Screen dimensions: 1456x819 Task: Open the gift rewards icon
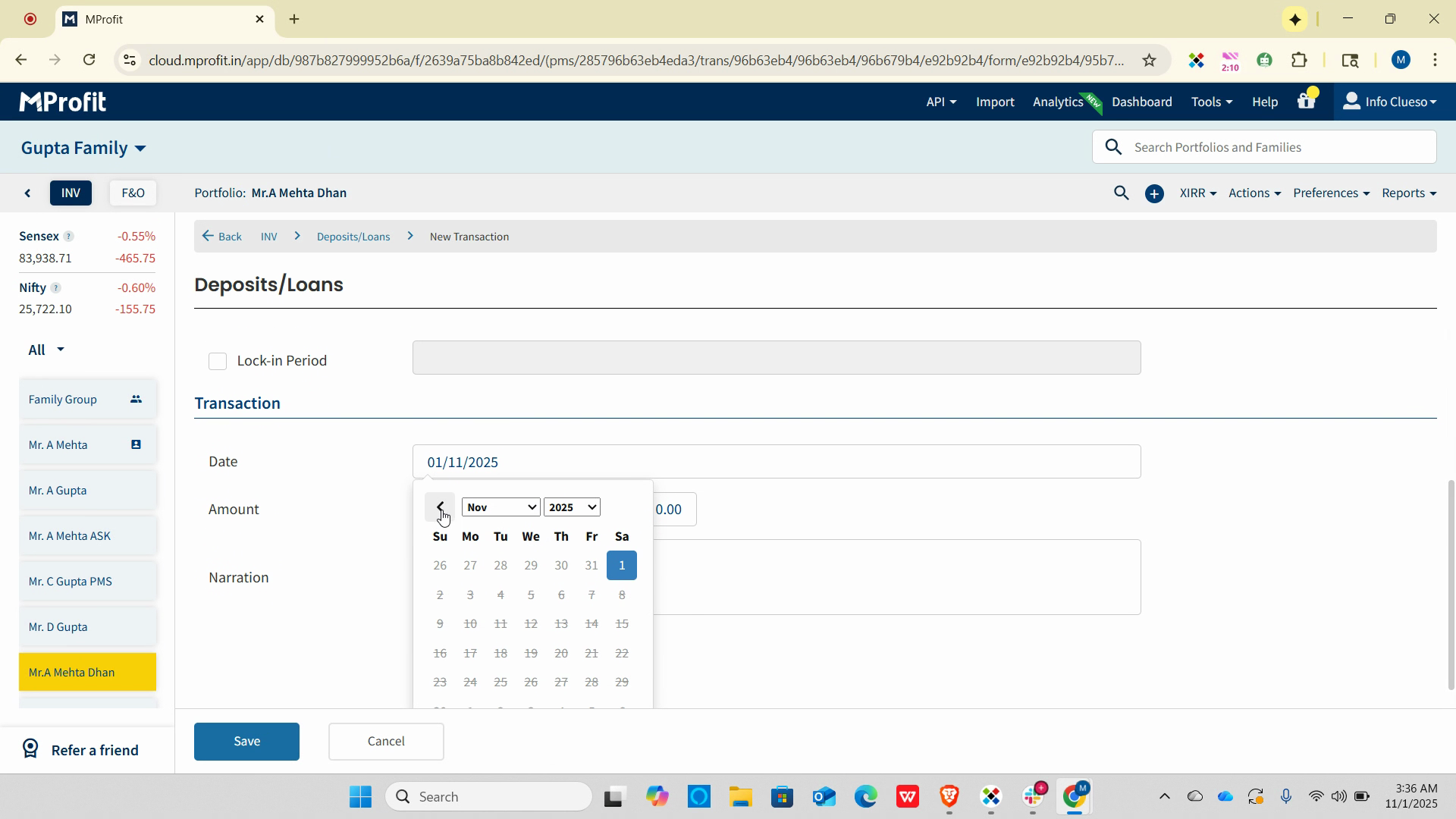[x=1306, y=102]
